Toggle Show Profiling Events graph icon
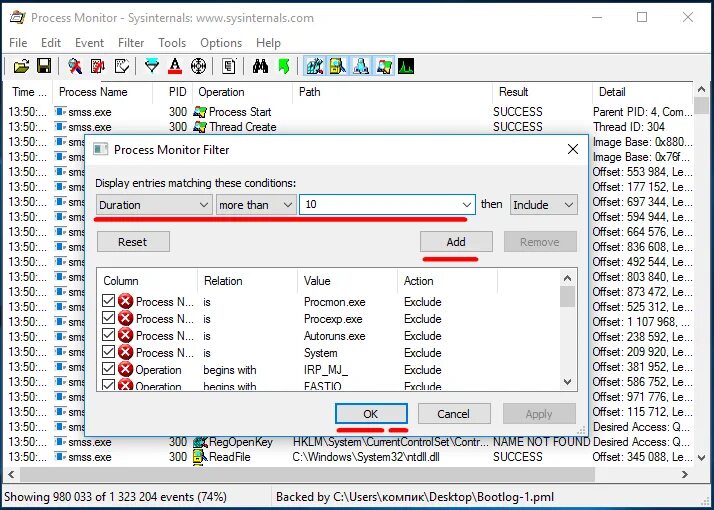 pyautogui.click(x=406, y=66)
